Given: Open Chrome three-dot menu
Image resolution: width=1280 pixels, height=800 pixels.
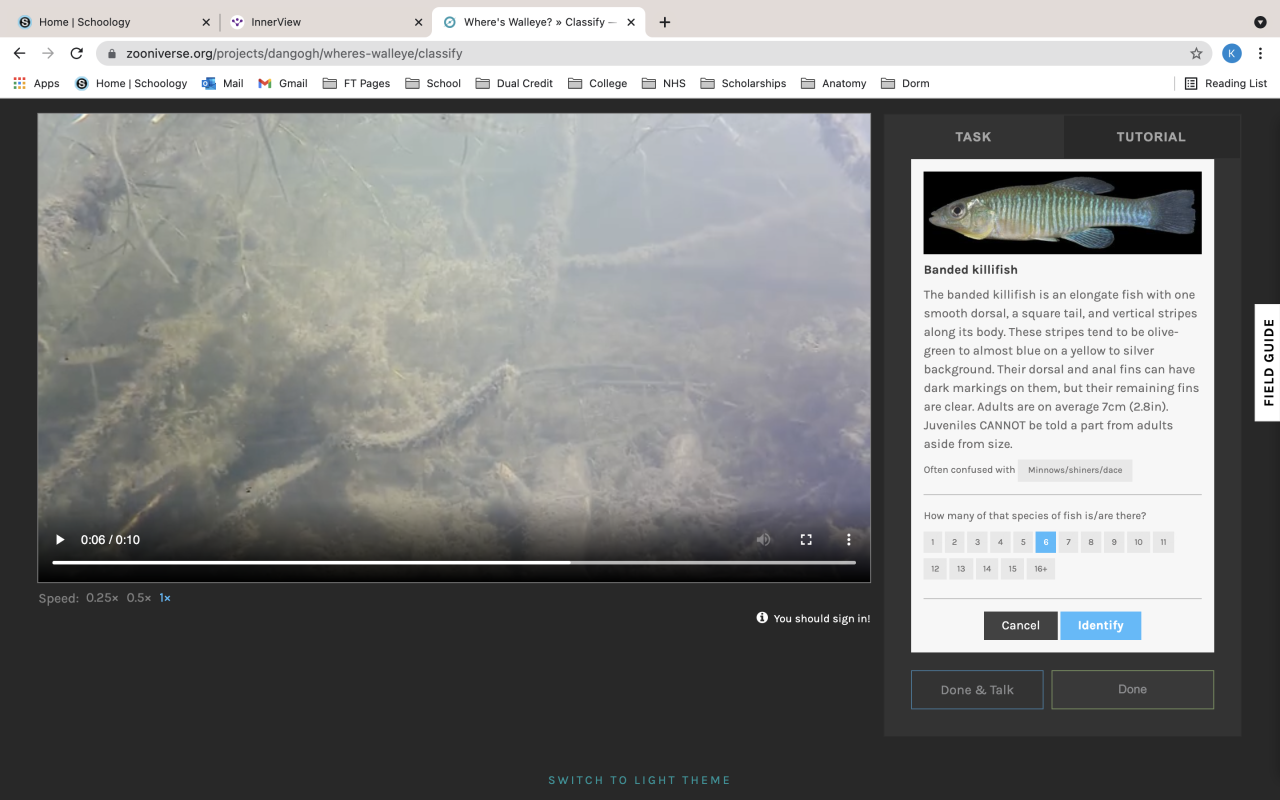Looking at the screenshot, I should pyautogui.click(x=1260, y=53).
